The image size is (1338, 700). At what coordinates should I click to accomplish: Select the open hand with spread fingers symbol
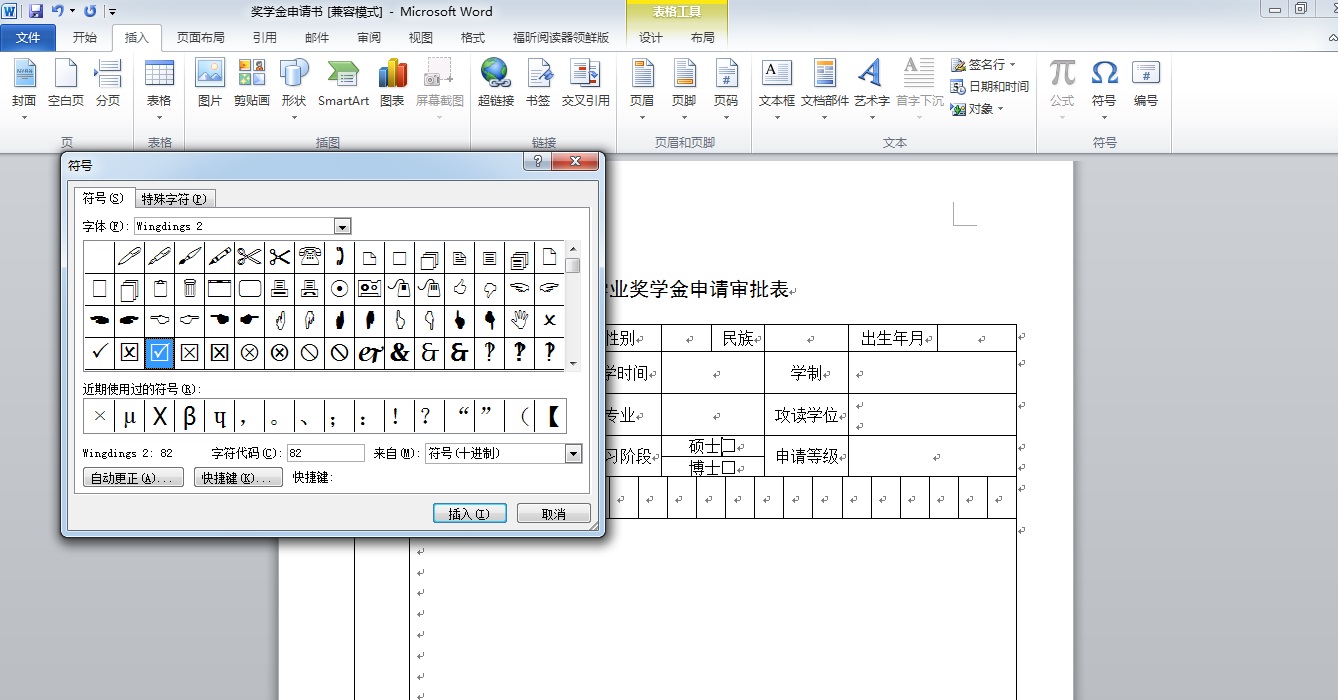[520, 321]
